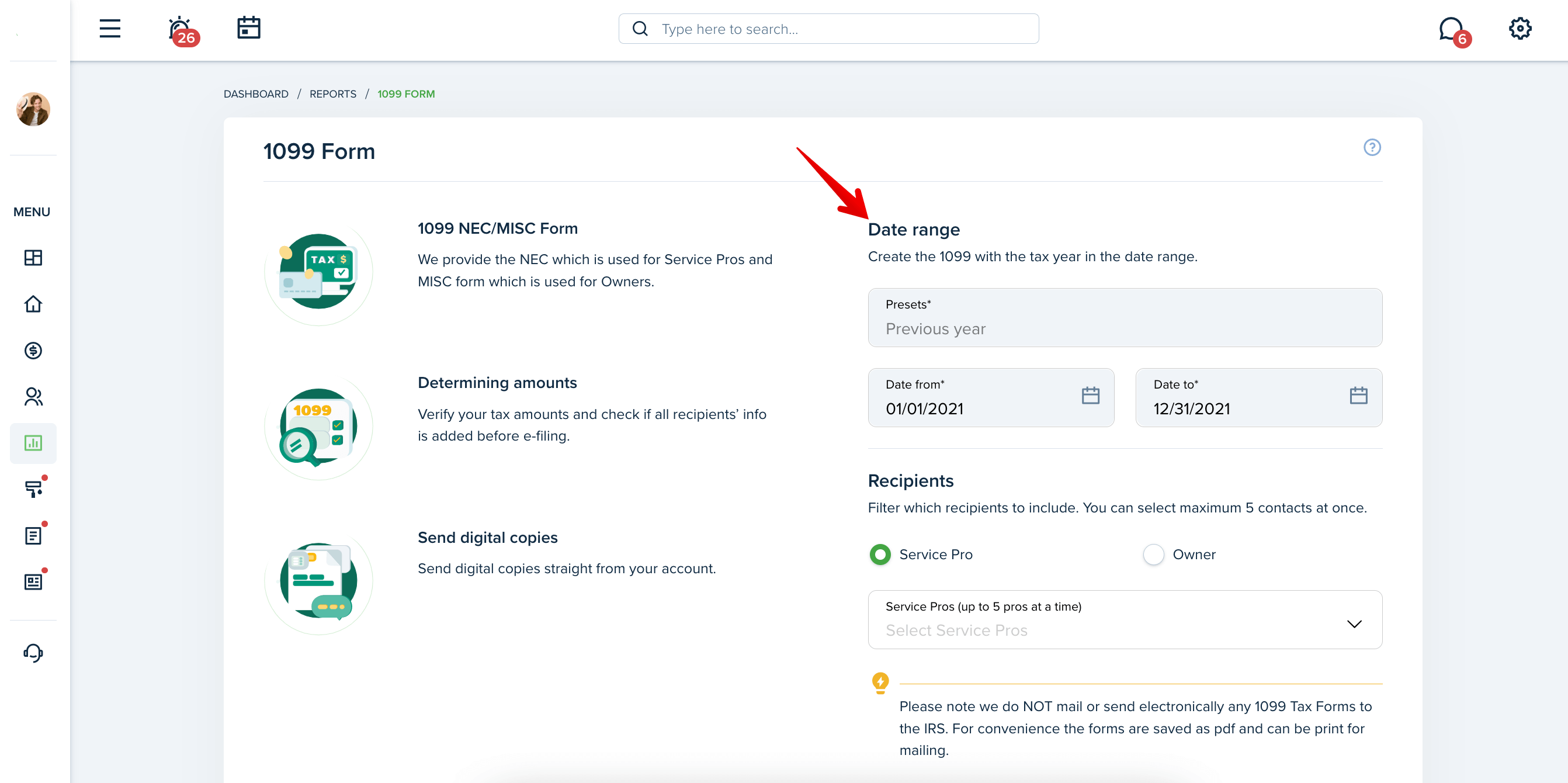
Task: Click the Send digital copies illustration
Action: [318, 580]
